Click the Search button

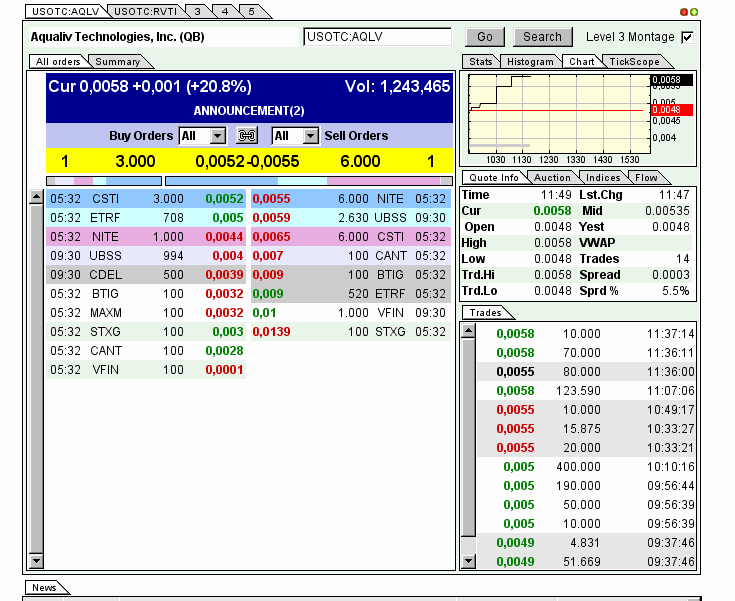pyautogui.click(x=542, y=37)
